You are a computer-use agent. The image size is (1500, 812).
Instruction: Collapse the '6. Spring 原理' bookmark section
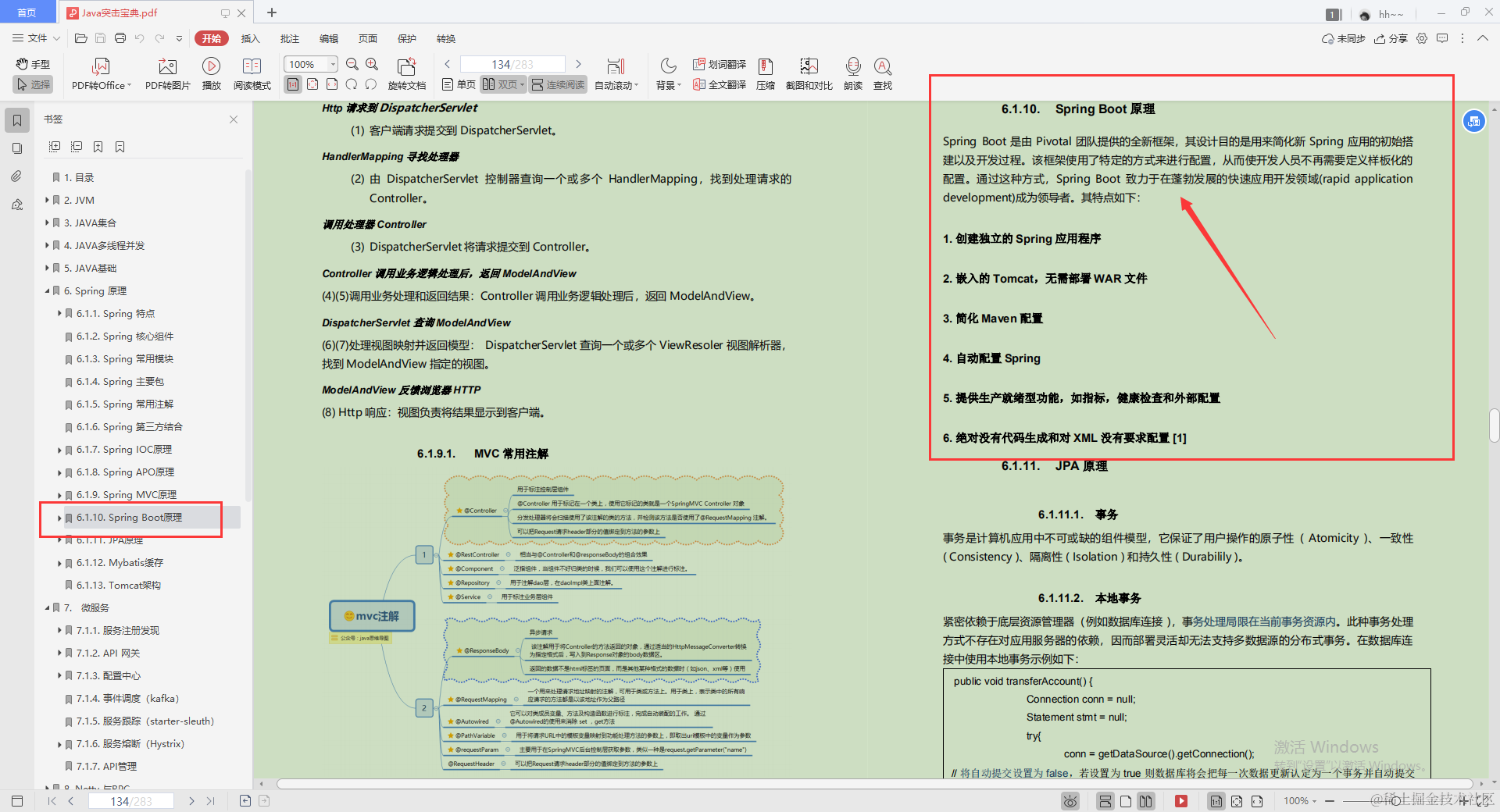pyautogui.click(x=47, y=290)
